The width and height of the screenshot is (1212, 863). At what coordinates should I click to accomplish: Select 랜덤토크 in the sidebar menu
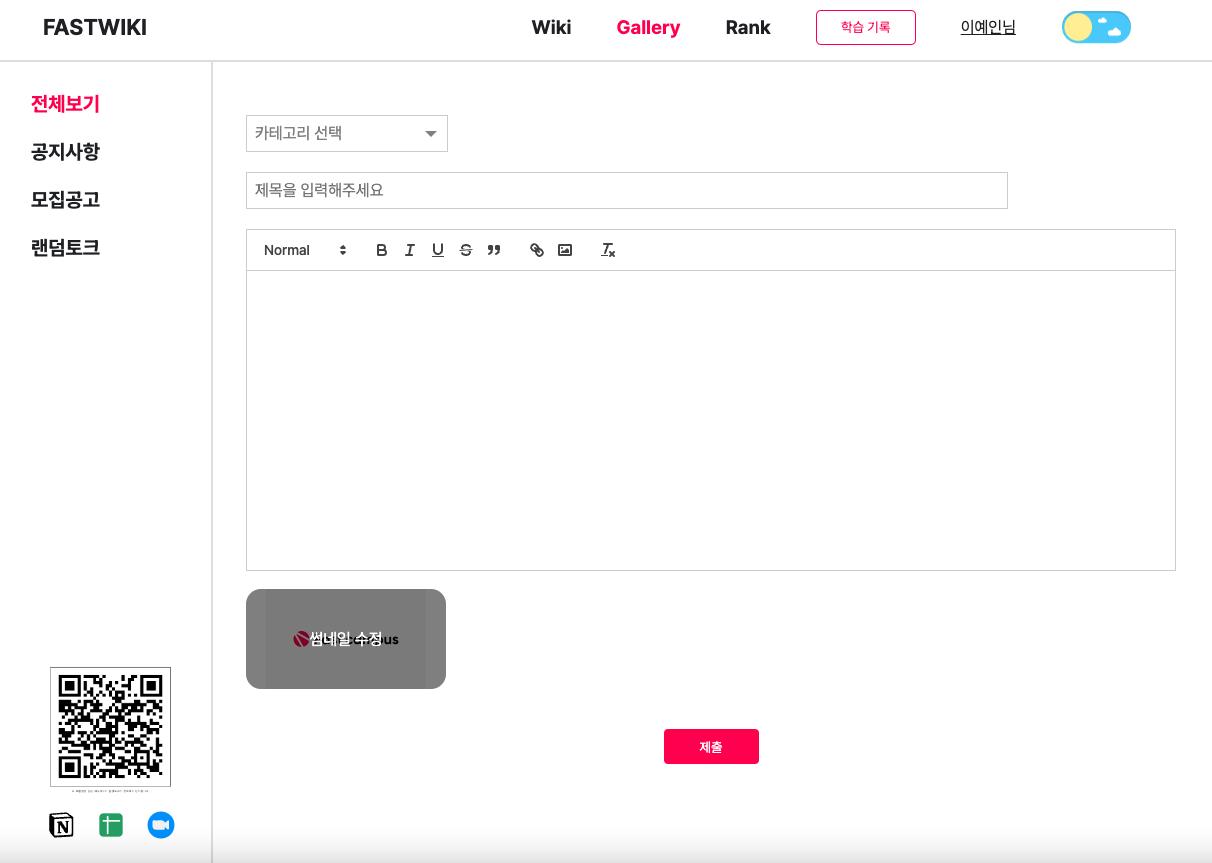click(x=65, y=247)
